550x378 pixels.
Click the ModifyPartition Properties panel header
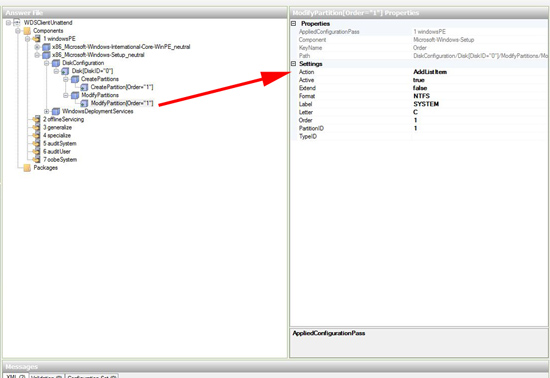tap(419, 13)
